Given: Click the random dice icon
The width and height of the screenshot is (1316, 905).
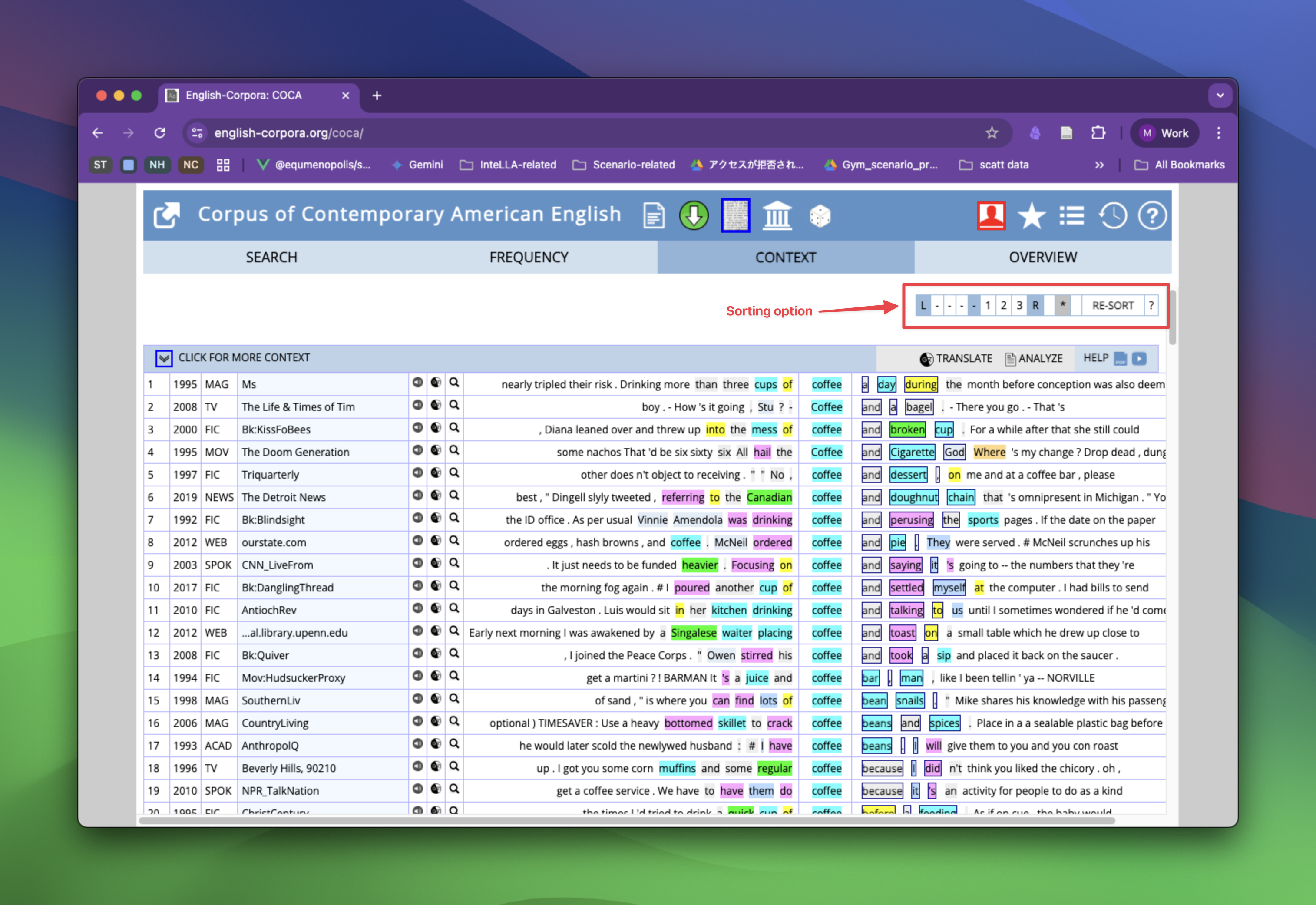Looking at the screenshot, I should pos(820,215).
